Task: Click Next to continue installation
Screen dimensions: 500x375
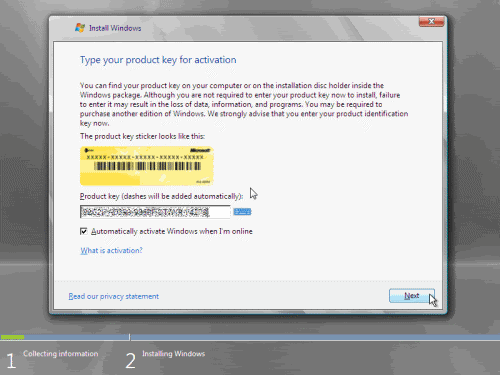Action: [412, 296]
